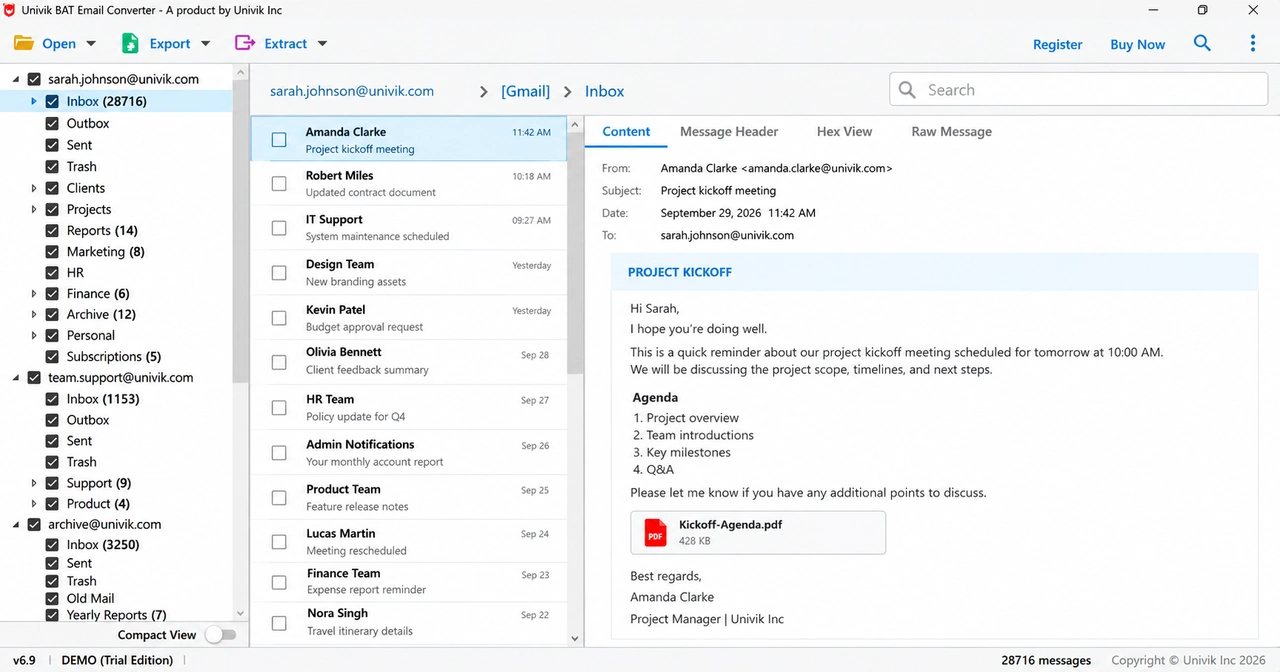
Task: Click the Inbox breadcrumb link
Action: [604, 91]
